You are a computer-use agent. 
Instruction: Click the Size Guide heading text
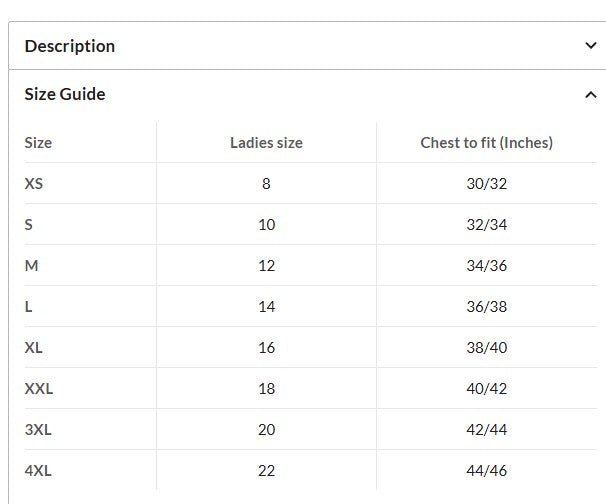(65, 94)
